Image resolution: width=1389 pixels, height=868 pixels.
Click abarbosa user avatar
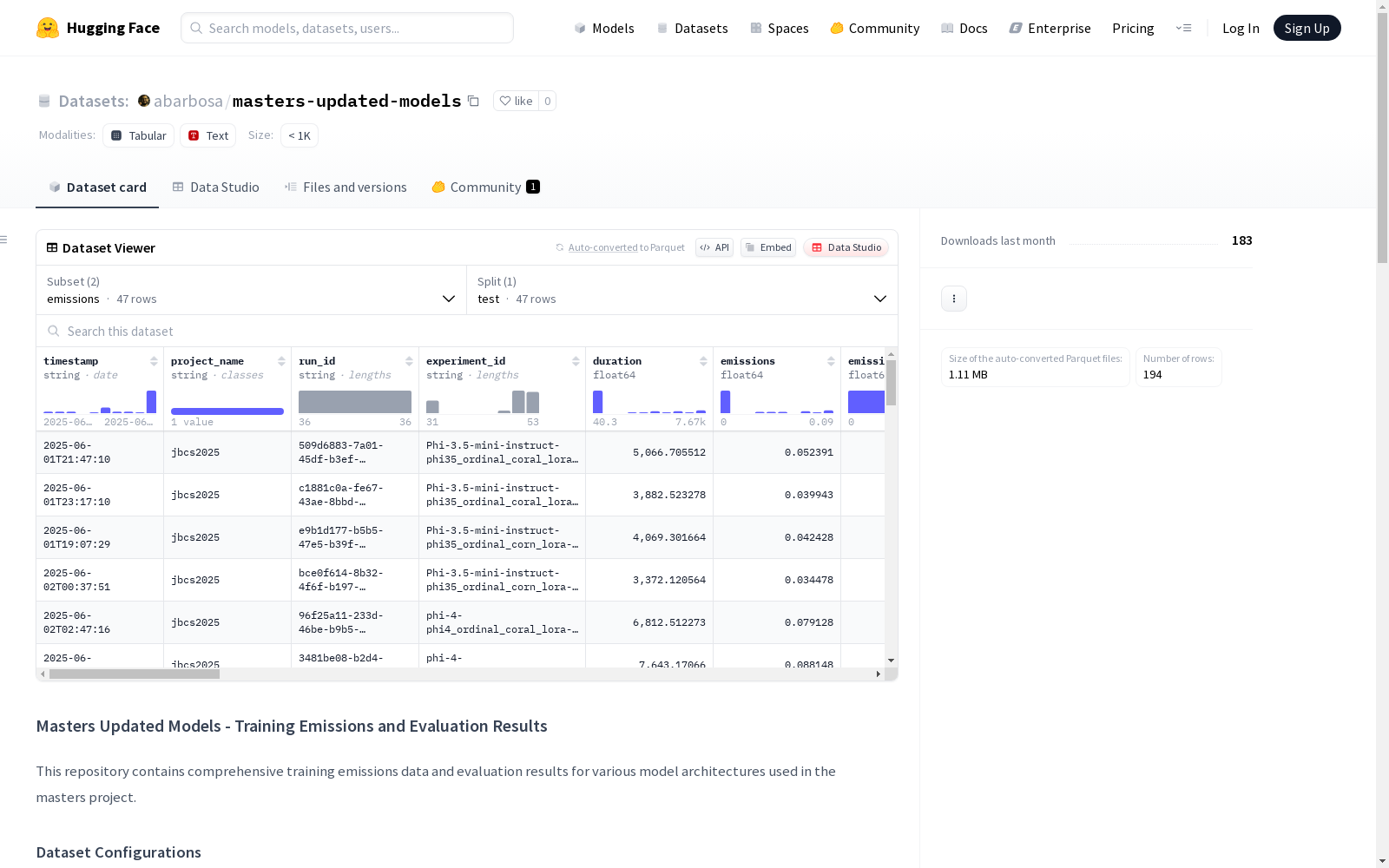[144, 101]
